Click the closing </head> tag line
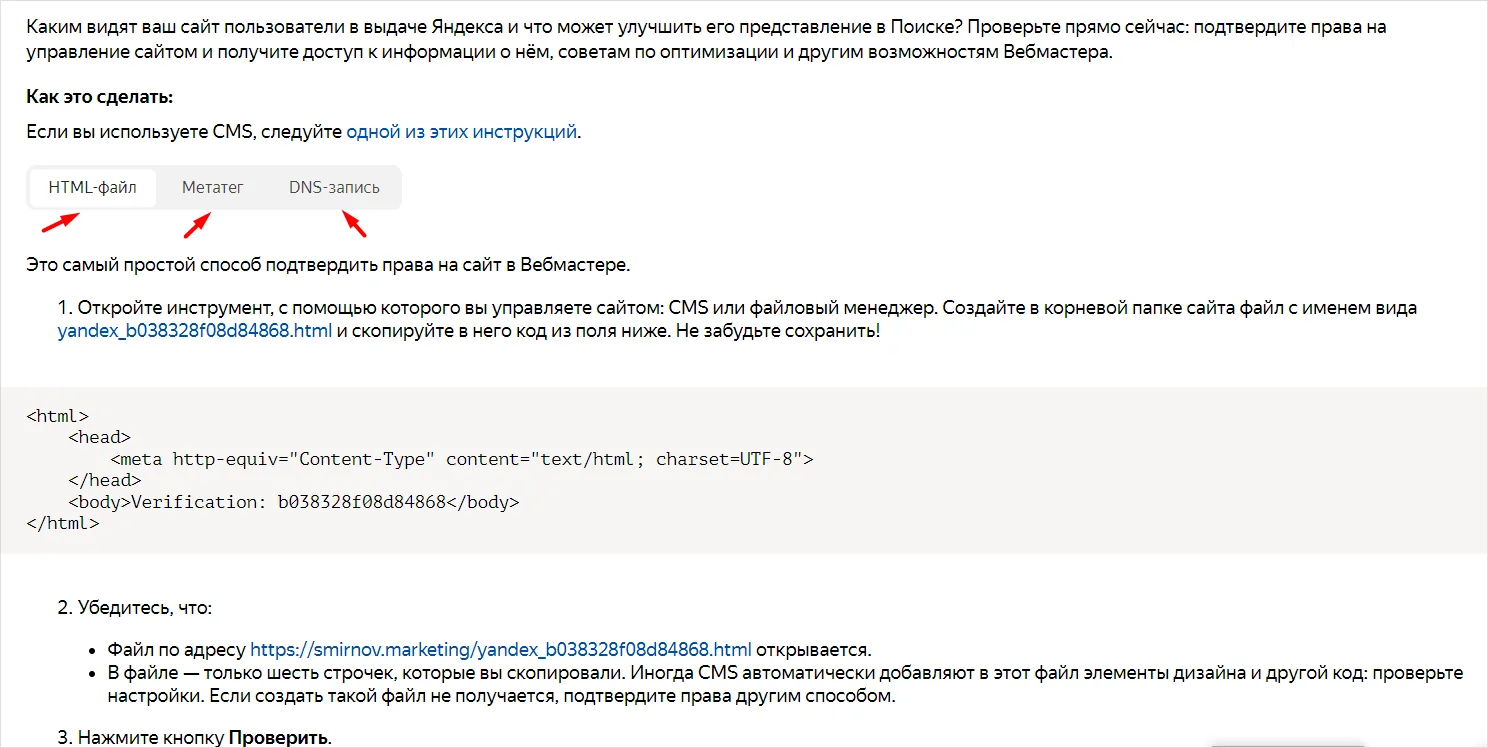 [x=104, y=480]
